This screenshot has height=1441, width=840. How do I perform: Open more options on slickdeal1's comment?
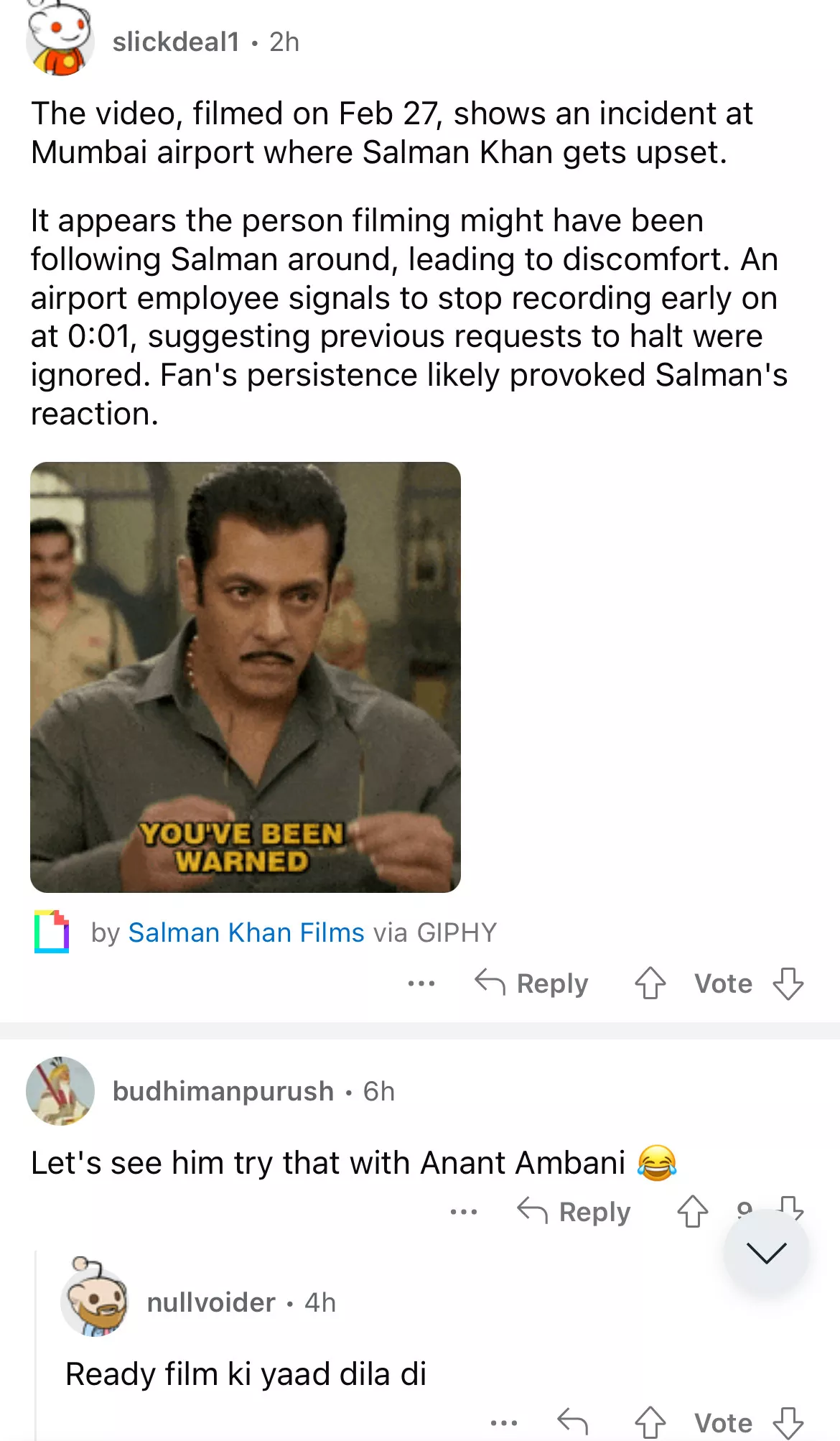[421, 983]
